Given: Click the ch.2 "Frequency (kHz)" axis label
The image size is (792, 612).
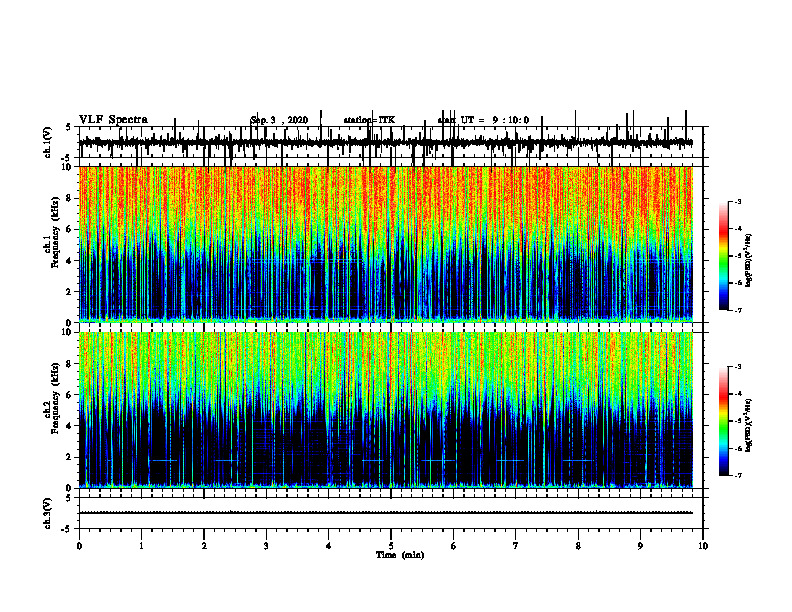Looking at the screenshot, I should [x=55, y=397].
